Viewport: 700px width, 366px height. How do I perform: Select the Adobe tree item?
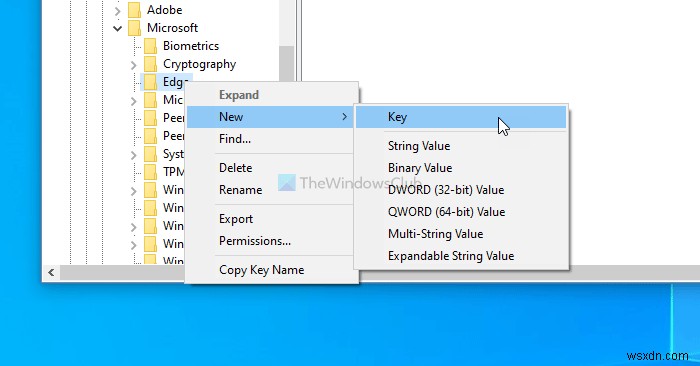[x=164, y=10]
